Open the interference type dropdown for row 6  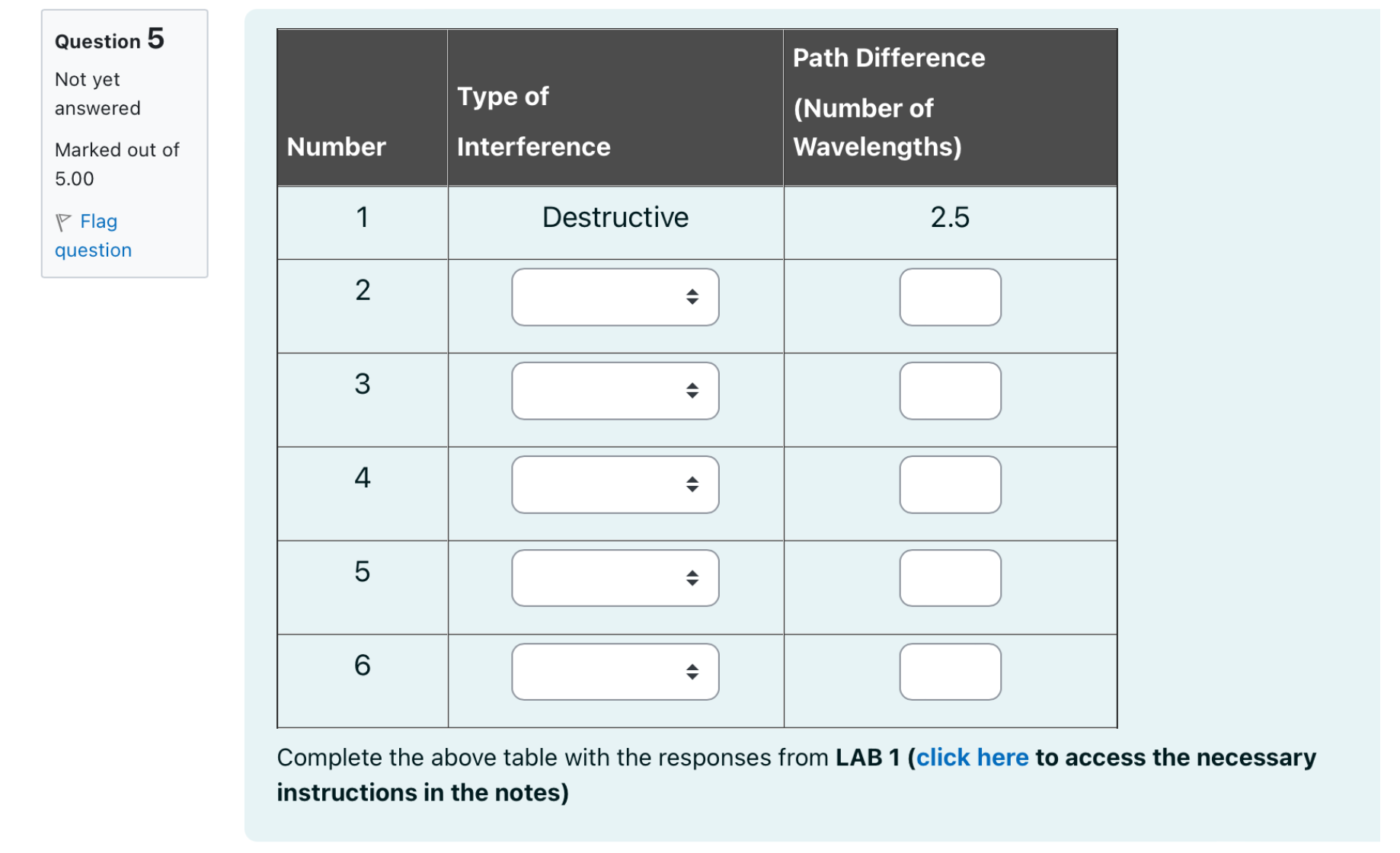click(x=614, y=672)
